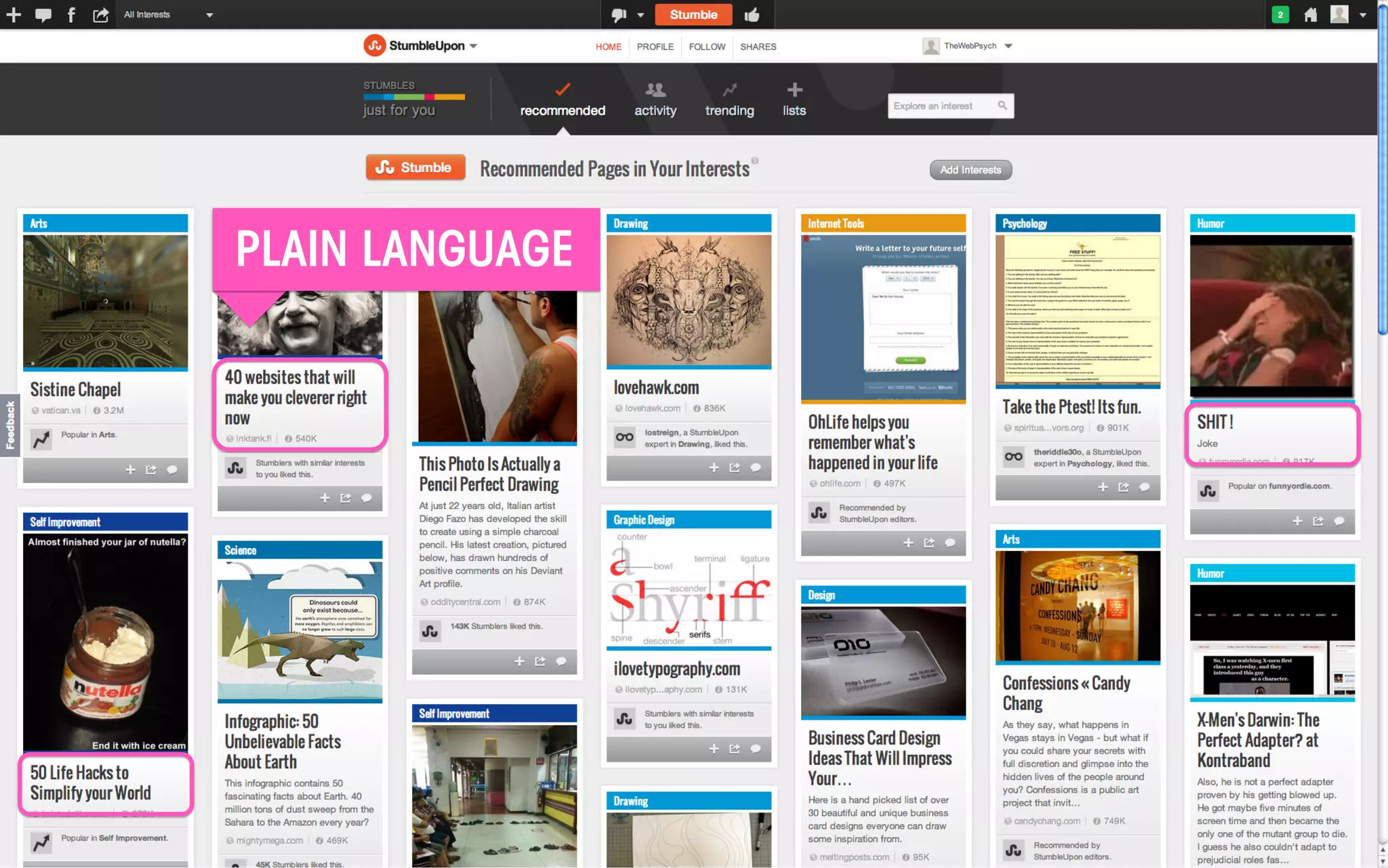Open 40 websites that will make you cleverer link

296,398
